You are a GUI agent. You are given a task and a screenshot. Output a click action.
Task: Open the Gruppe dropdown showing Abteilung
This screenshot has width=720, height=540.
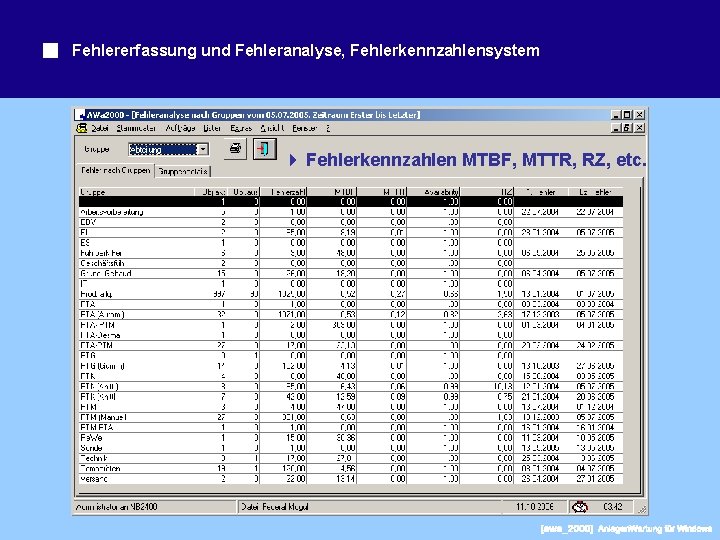[x=202, y=150]
